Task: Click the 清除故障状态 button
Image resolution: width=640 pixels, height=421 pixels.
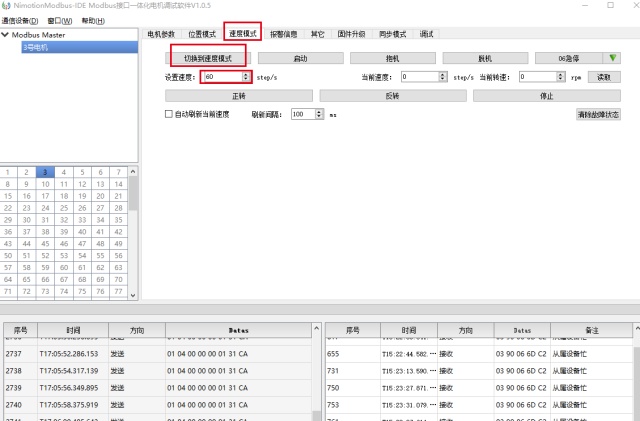Action: (x=598, y=115)
